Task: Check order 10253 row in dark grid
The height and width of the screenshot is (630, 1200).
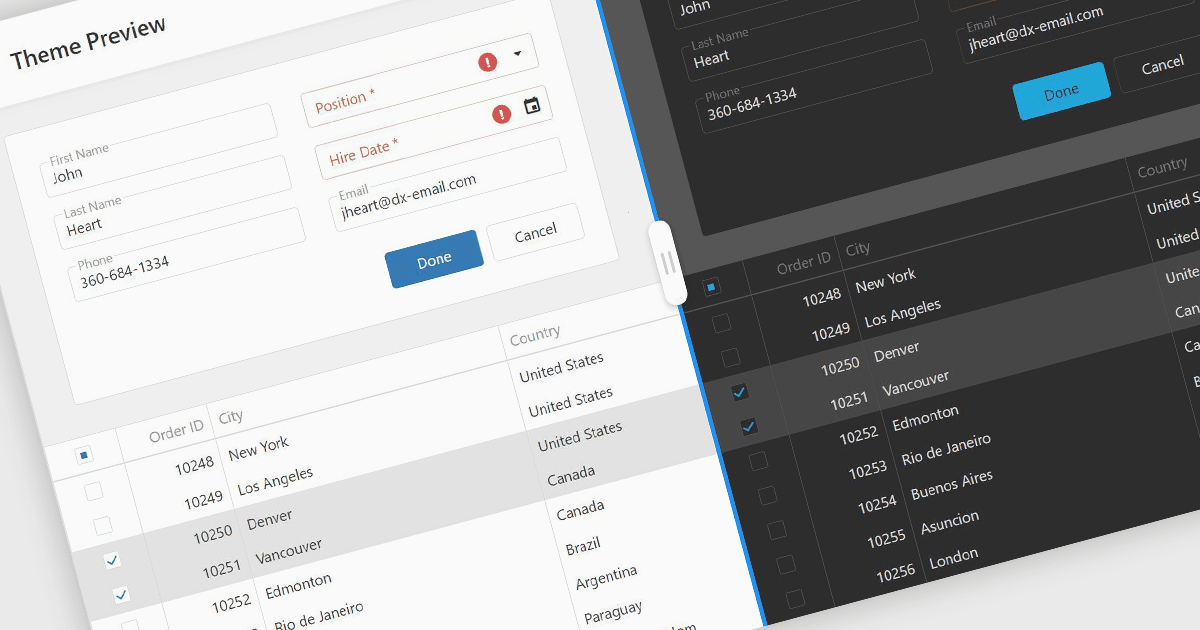Action: tap(767, 495)
